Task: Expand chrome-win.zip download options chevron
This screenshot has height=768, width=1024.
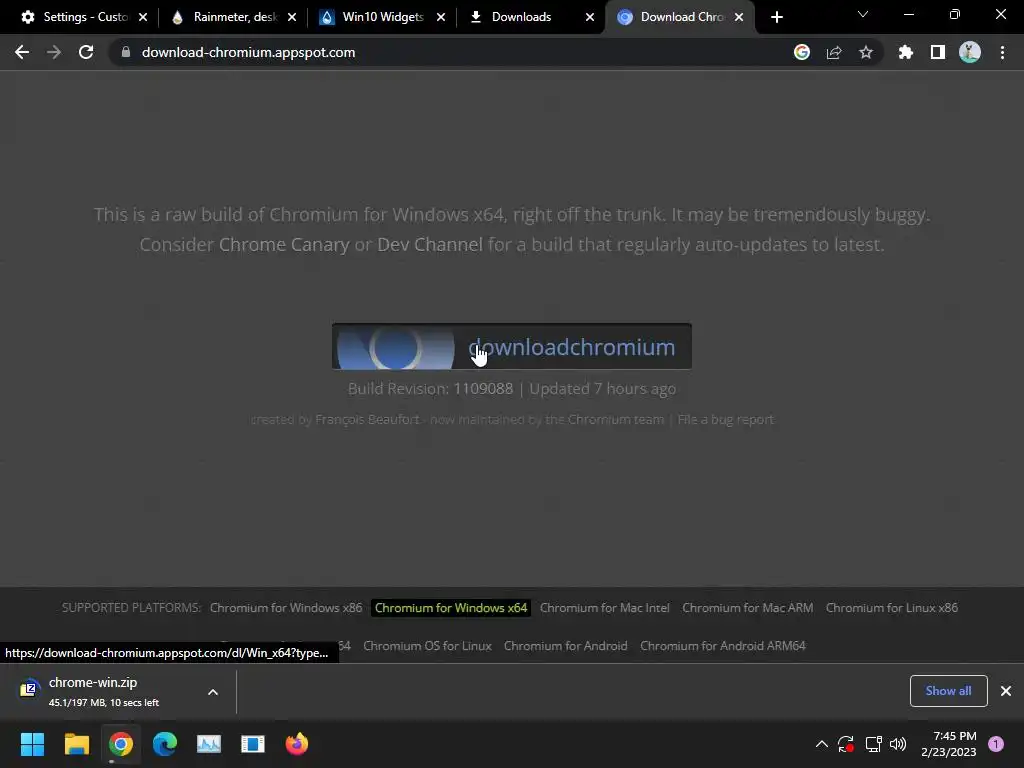Action: click(213, 692)
